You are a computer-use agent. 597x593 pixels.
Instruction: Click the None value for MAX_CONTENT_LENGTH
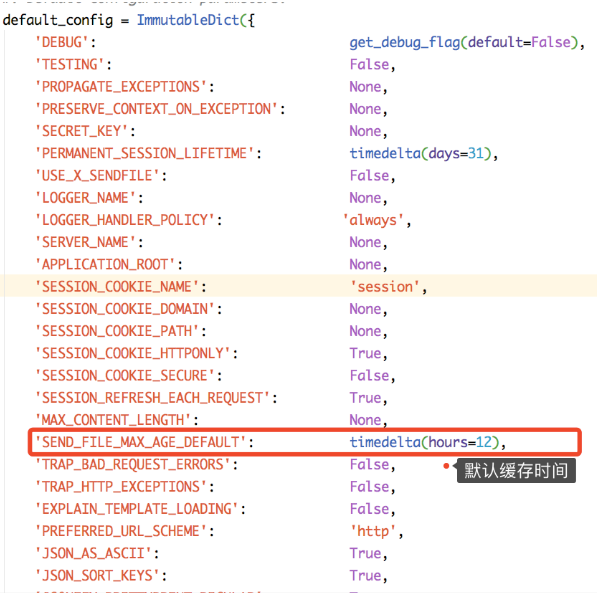coord(366,420)
